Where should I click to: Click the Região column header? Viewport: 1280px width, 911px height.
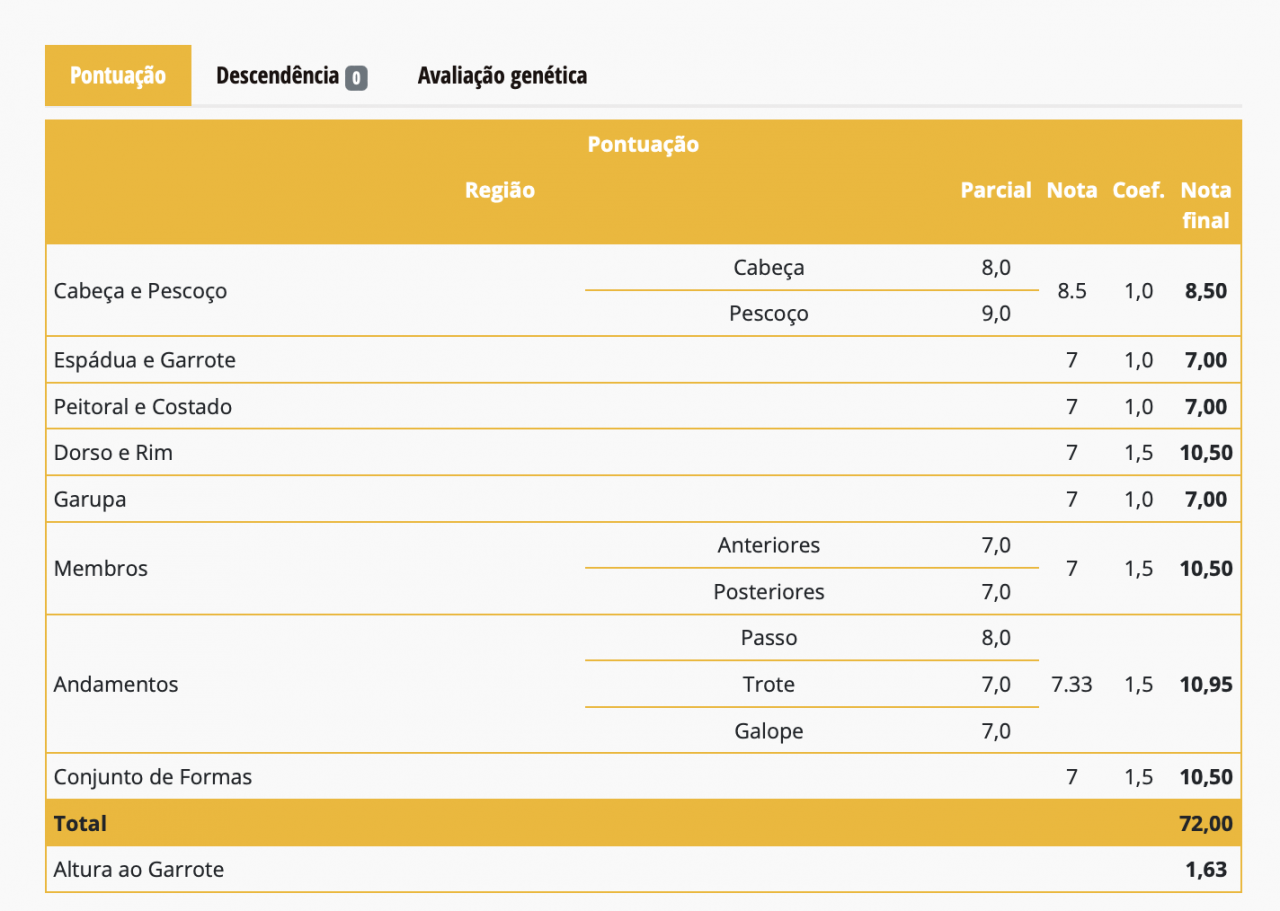pos(500,190)
